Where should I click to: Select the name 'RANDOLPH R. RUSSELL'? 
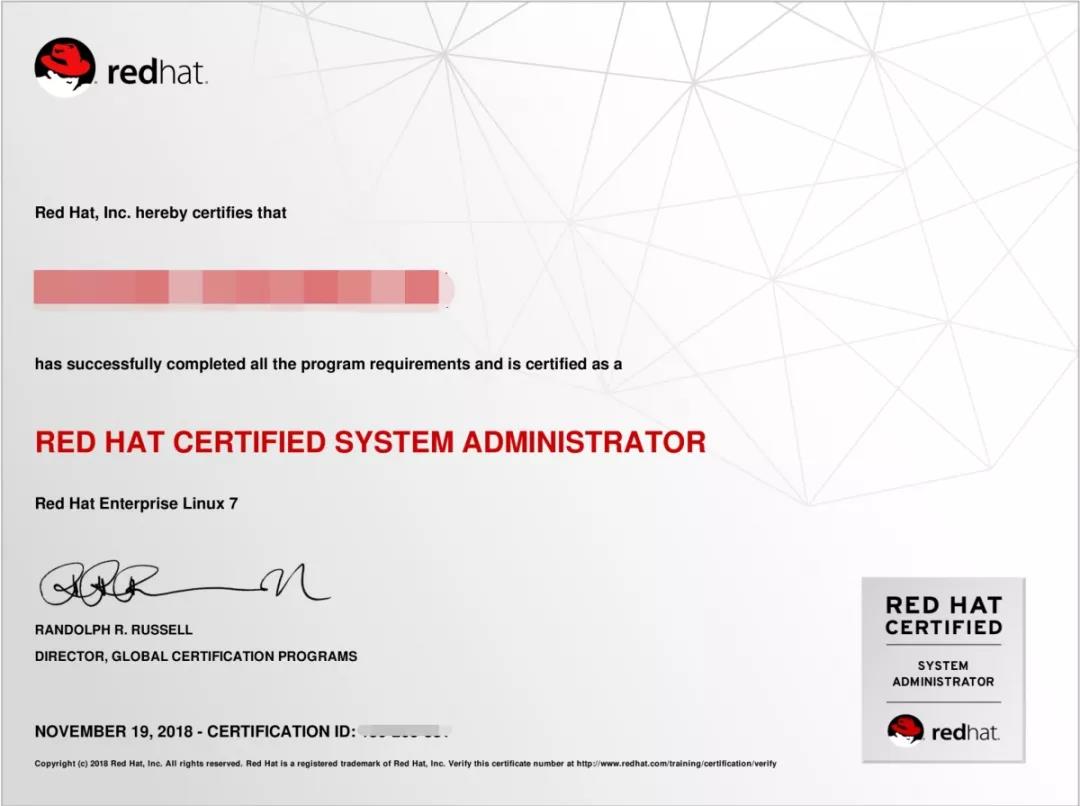[114, 630]
